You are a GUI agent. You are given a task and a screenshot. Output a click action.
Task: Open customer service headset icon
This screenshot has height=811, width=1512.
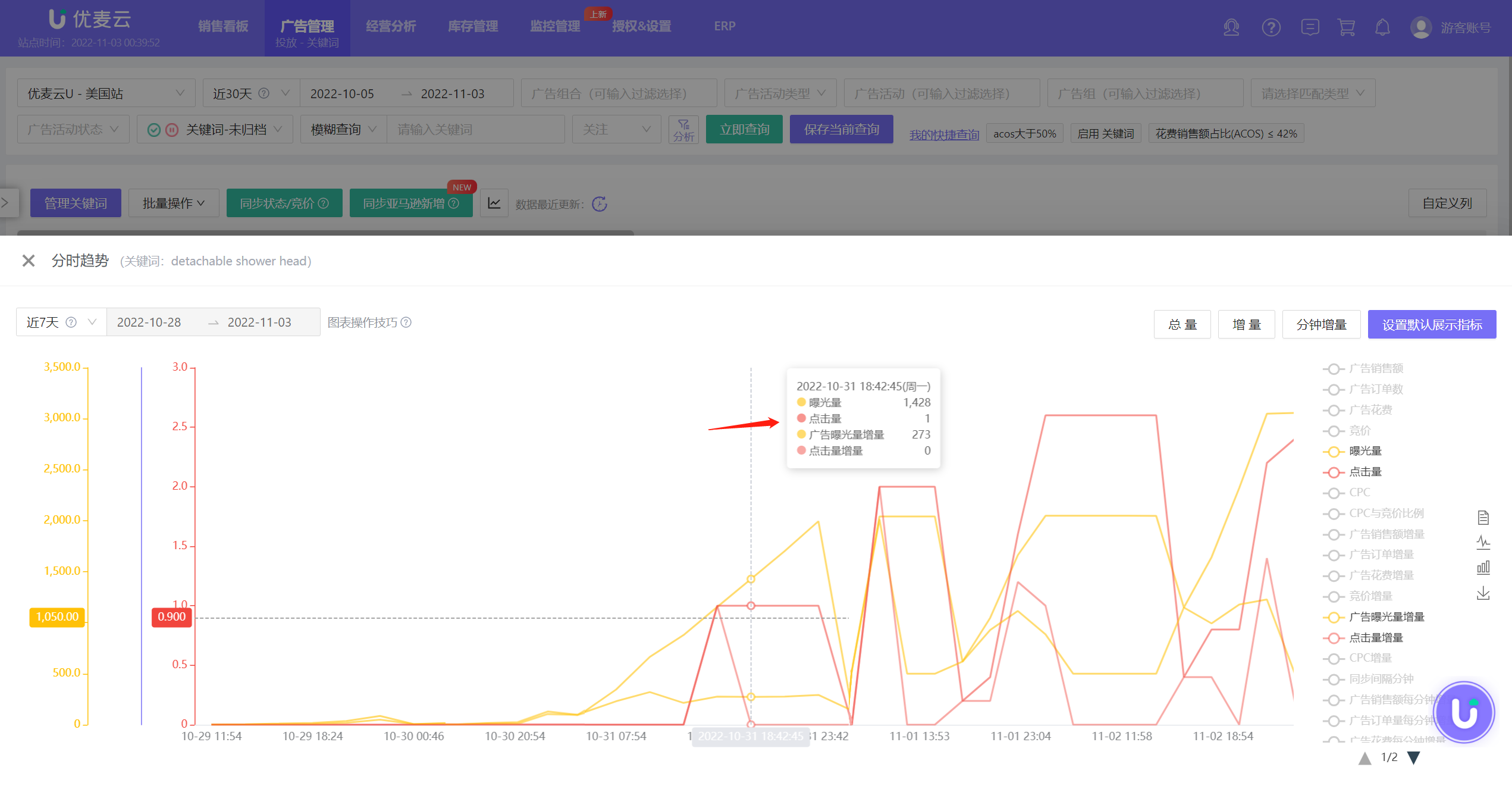tap(1231, 27)
